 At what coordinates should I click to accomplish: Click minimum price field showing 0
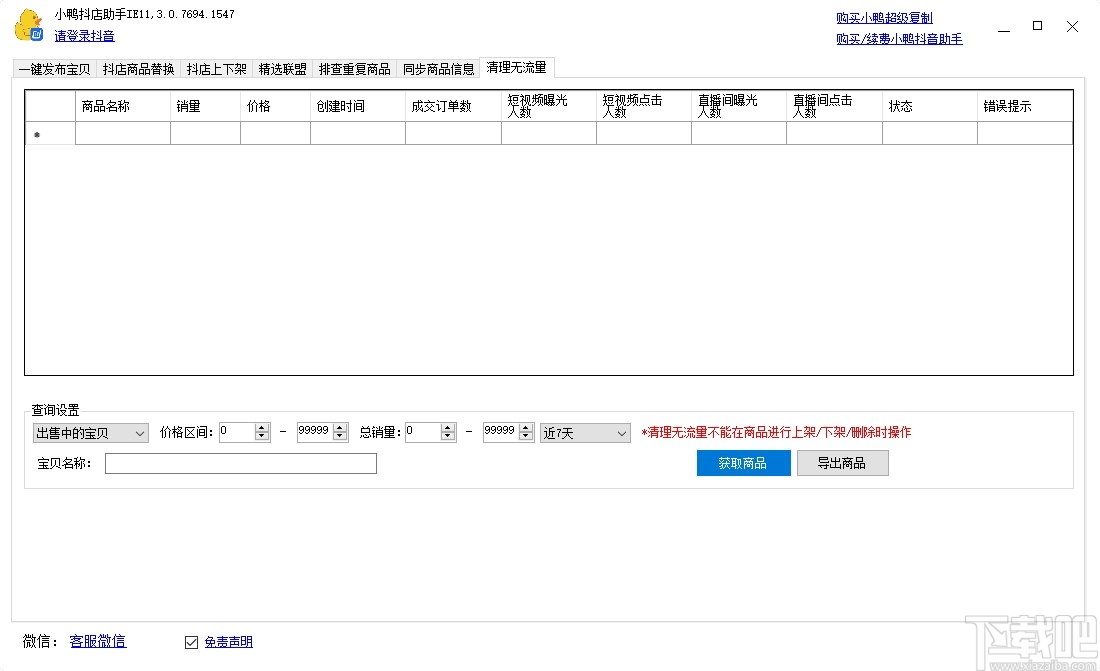[x=236, y=432]
